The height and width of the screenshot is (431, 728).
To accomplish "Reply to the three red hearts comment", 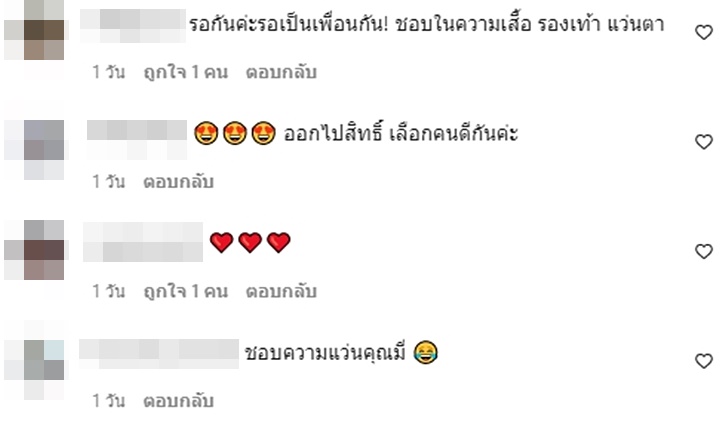I will (x=281, y=291).
